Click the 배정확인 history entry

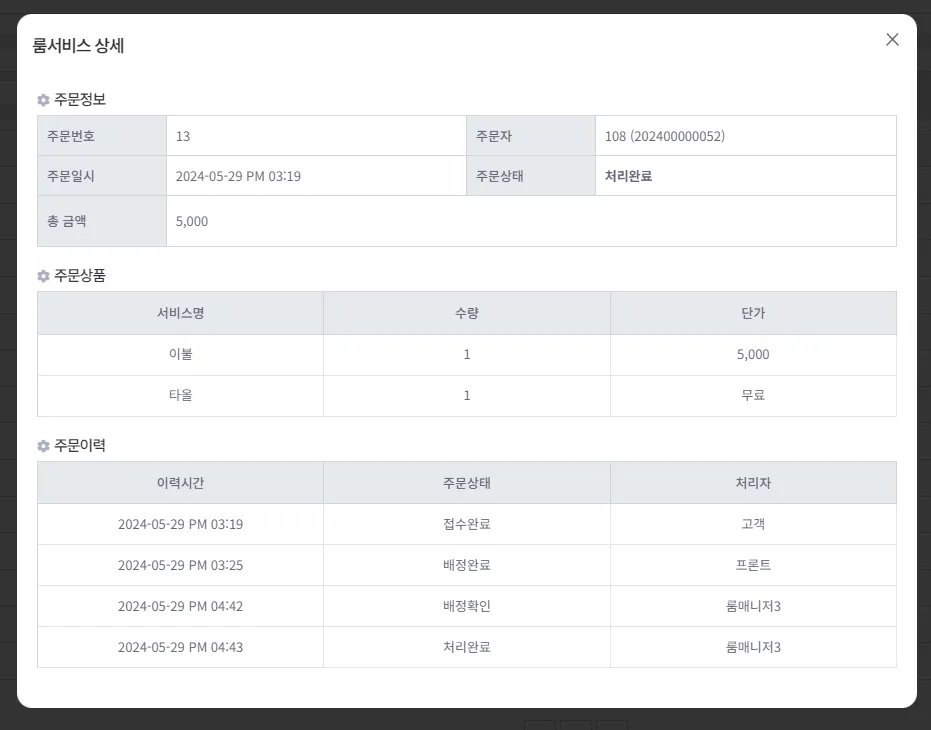[466, 606]
